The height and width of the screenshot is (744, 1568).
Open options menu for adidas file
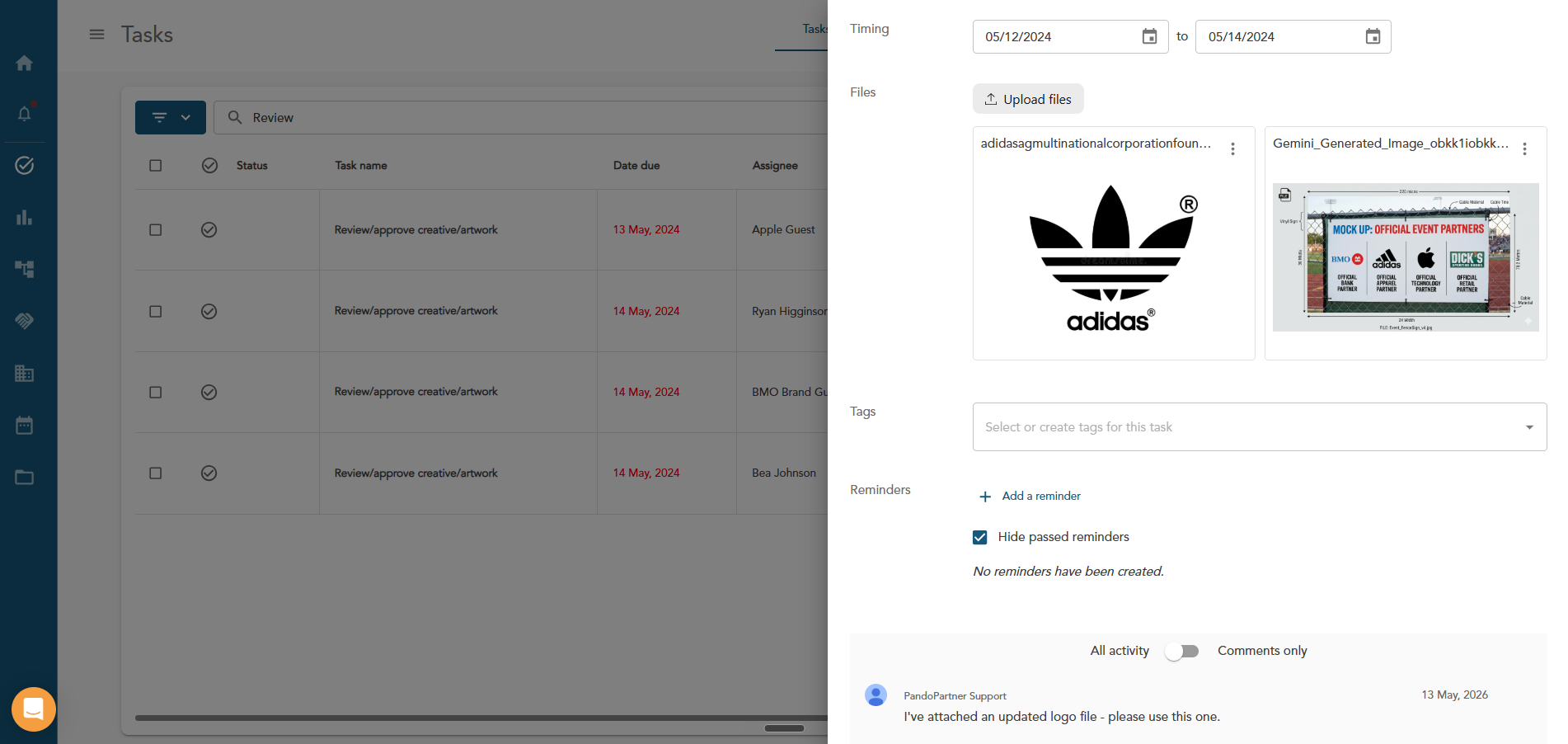(1232, 148)
